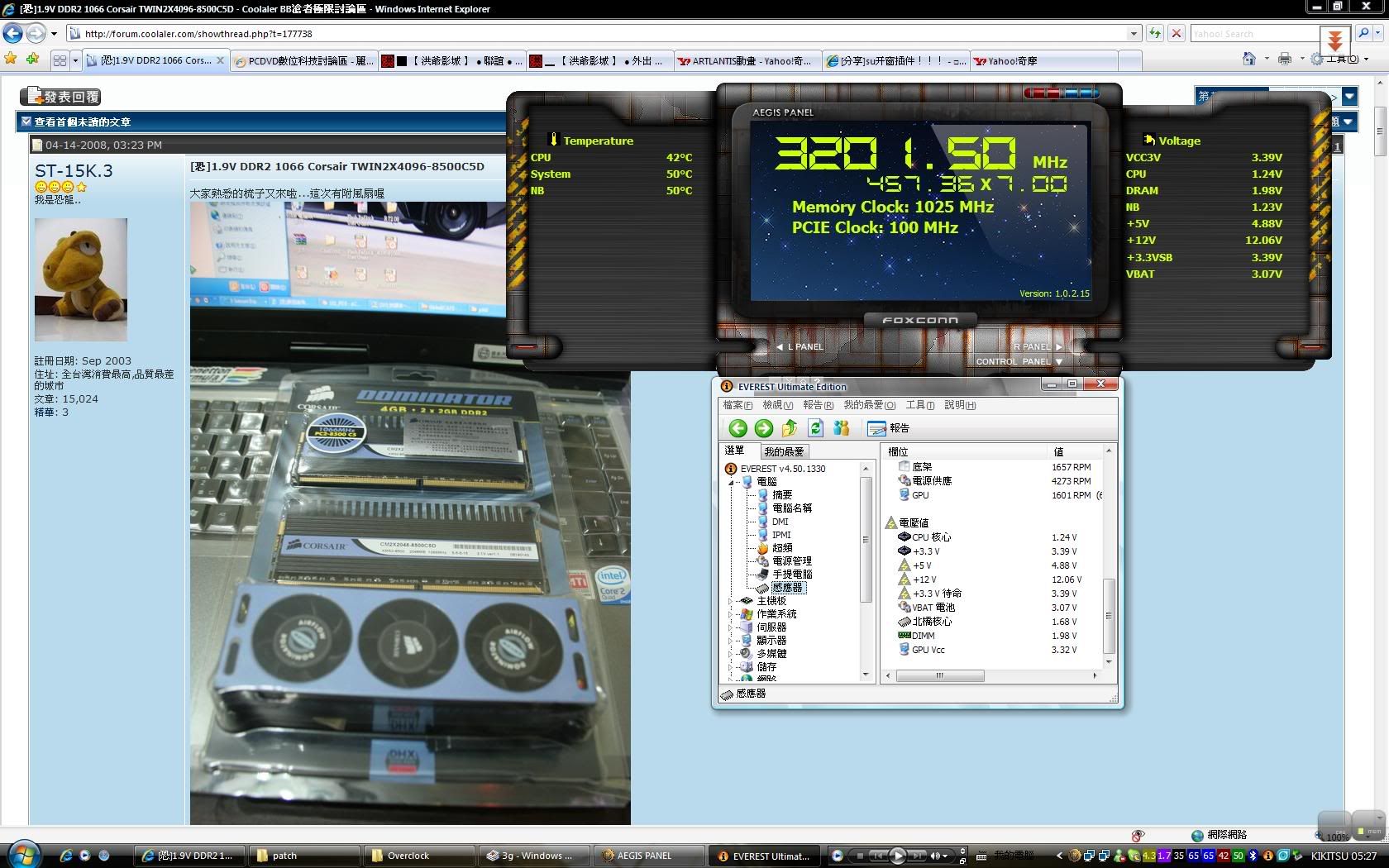Select 感應器 sensor item in the tree
Screen dimensions: 1389x868
click(786, 588)
